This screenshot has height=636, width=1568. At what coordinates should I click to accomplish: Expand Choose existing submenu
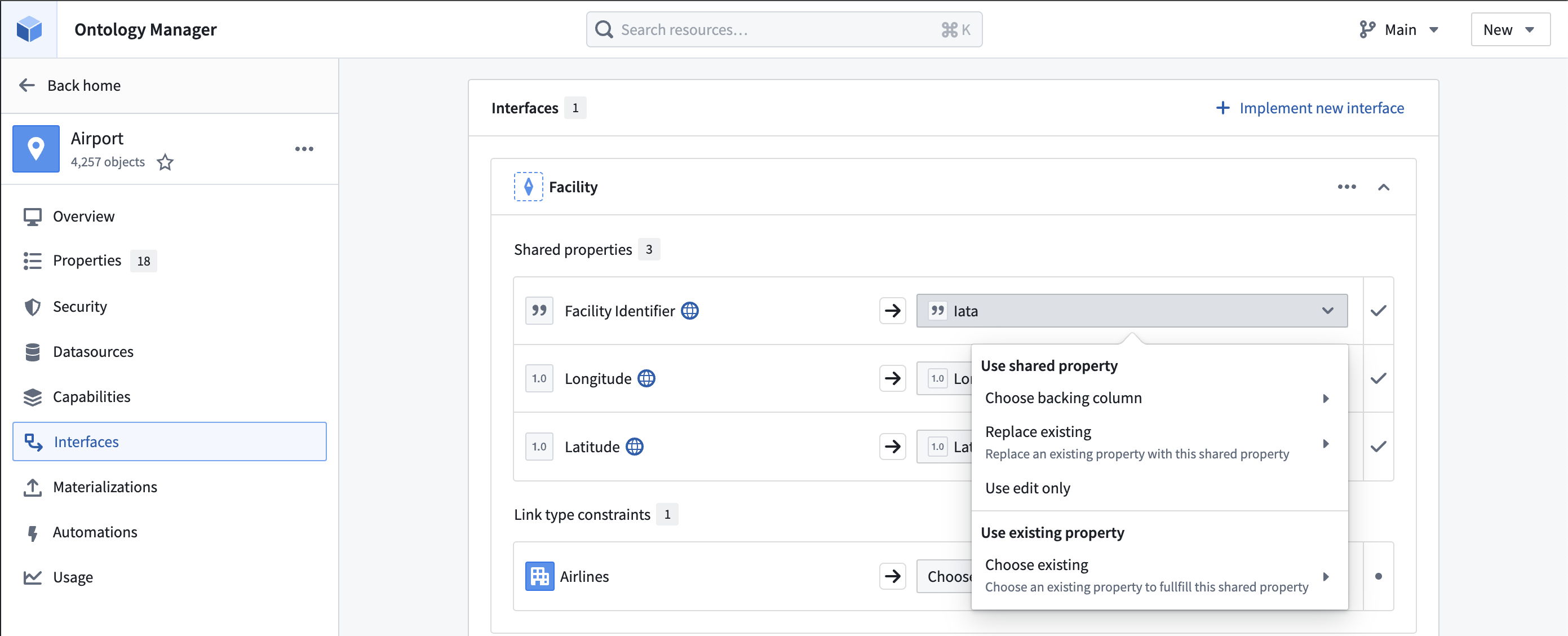tap(1159, 575)
